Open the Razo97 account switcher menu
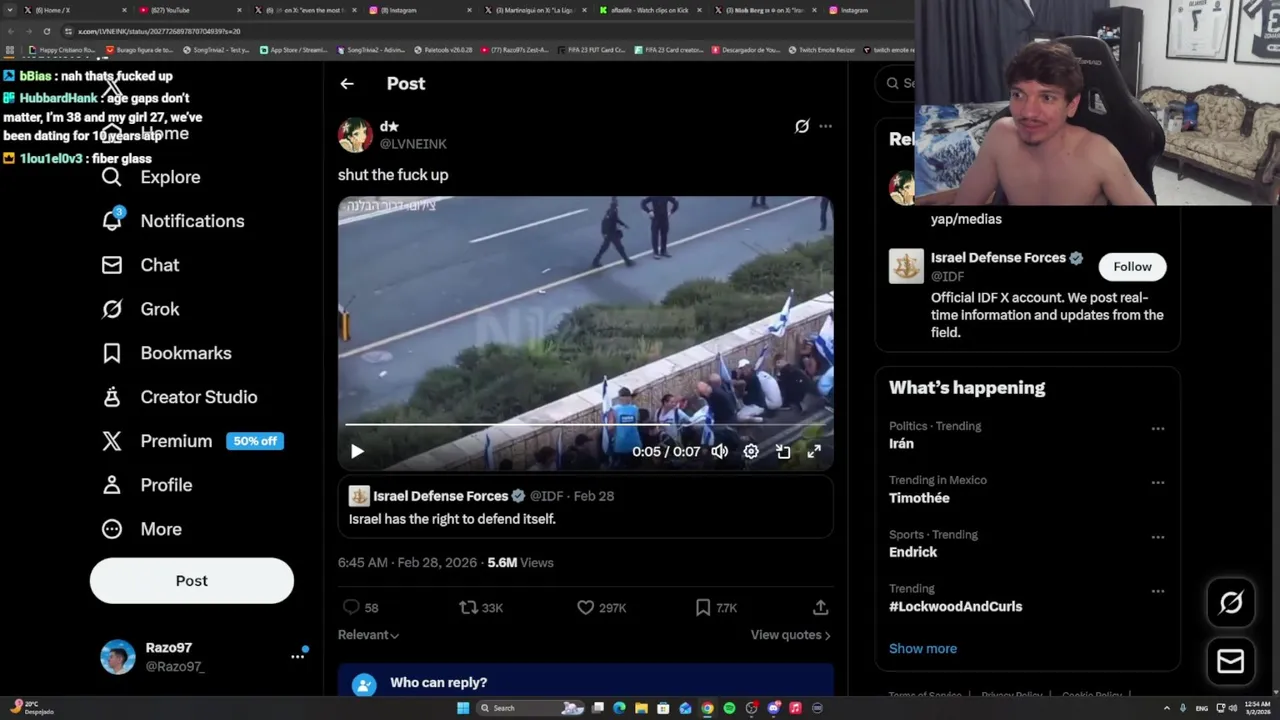The image size is (1280, 720). coord(298,657)
